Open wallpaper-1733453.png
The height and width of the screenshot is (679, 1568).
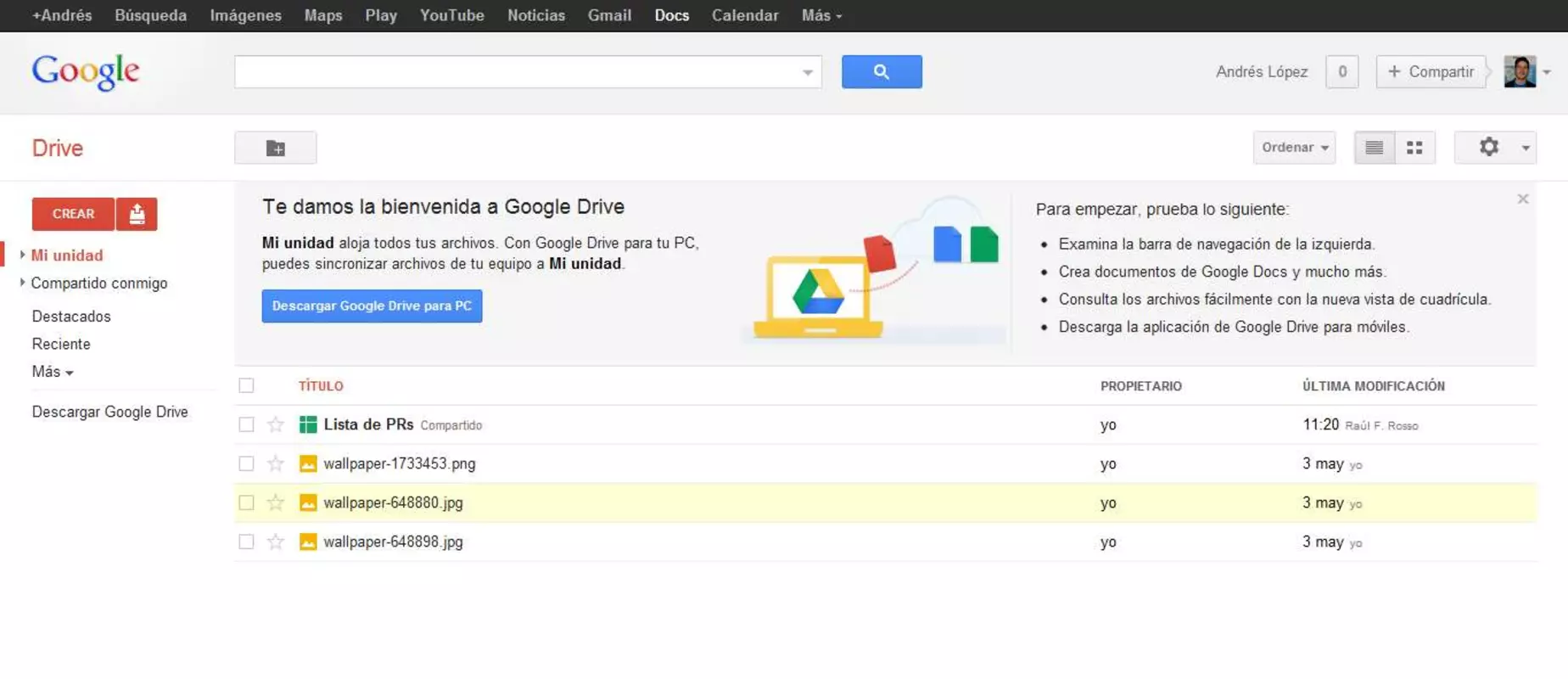point(400,463)
